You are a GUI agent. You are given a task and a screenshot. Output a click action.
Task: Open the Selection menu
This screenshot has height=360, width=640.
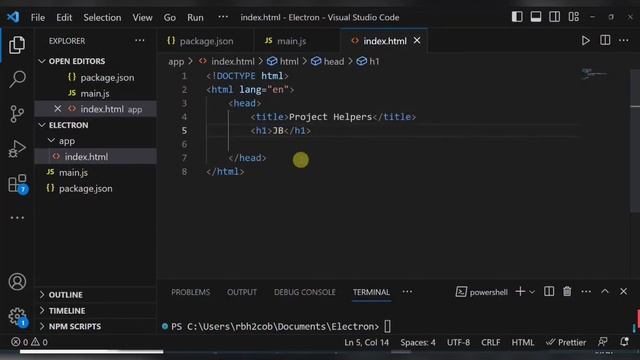coord(102,18)
